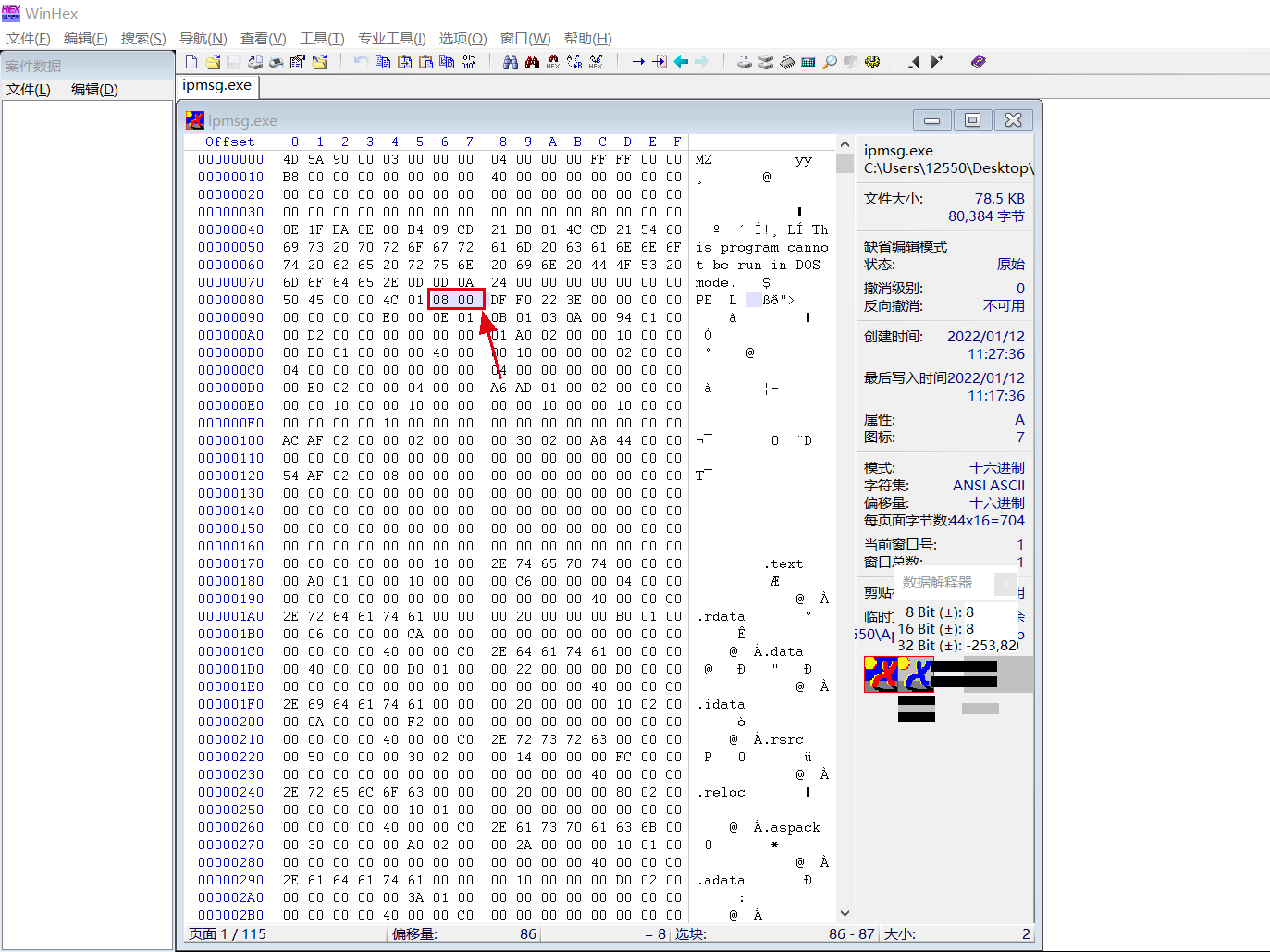Click the Clone disk toolbar icon
Viewport: 1270px width, 952px height.
coord(766,62)
